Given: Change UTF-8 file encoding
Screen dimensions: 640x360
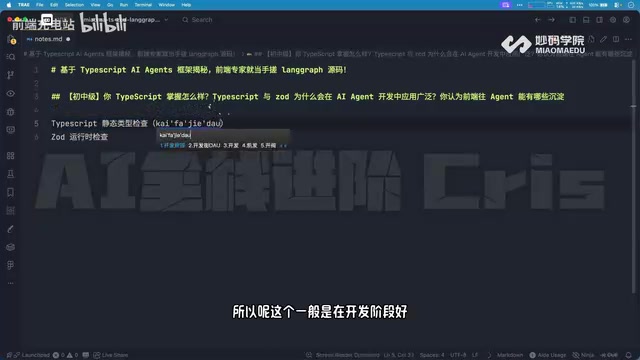Looking at the screenshot, I should point(458,355).
